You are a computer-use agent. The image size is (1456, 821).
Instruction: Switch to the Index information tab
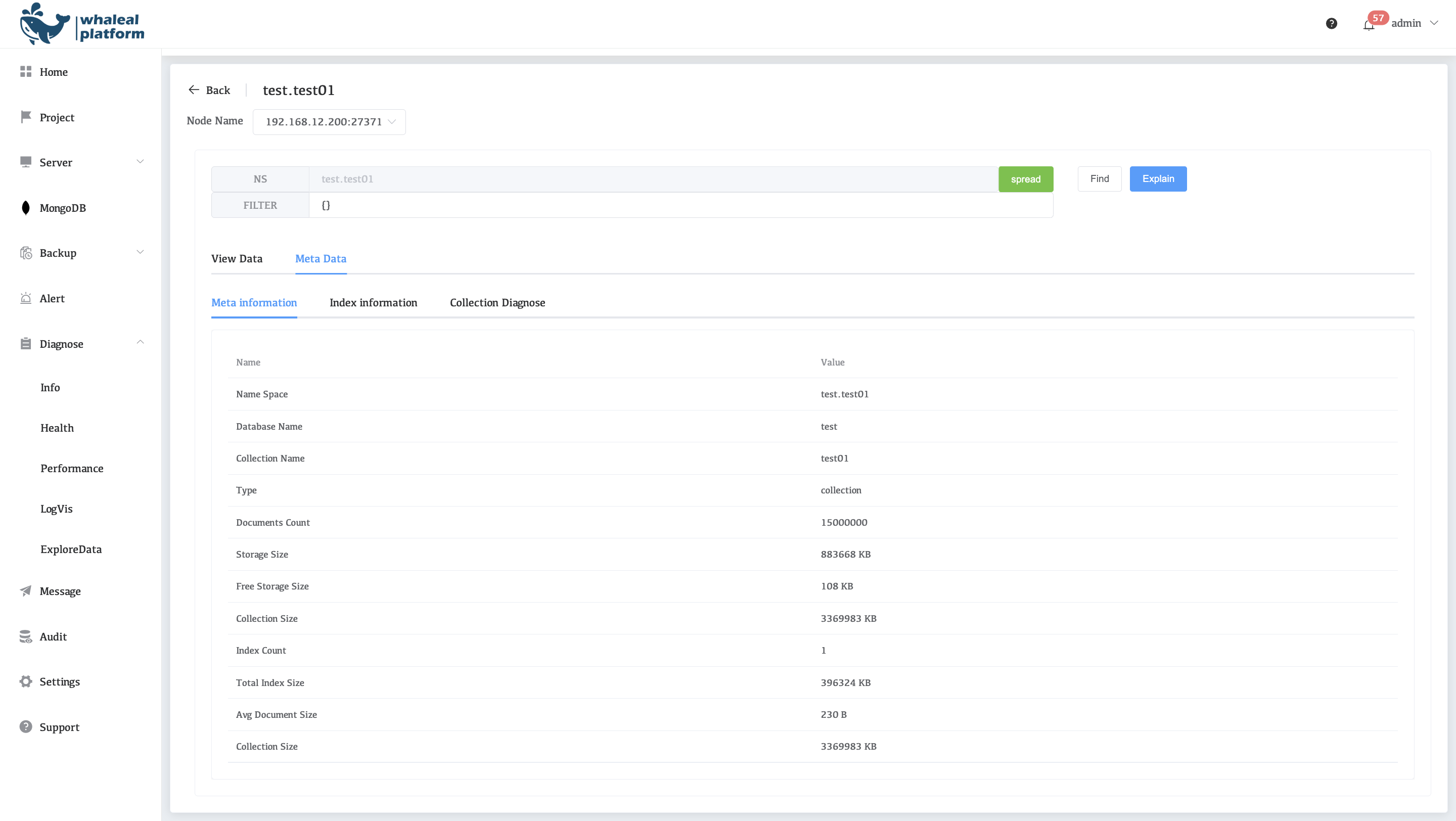(x=373, y=303)
